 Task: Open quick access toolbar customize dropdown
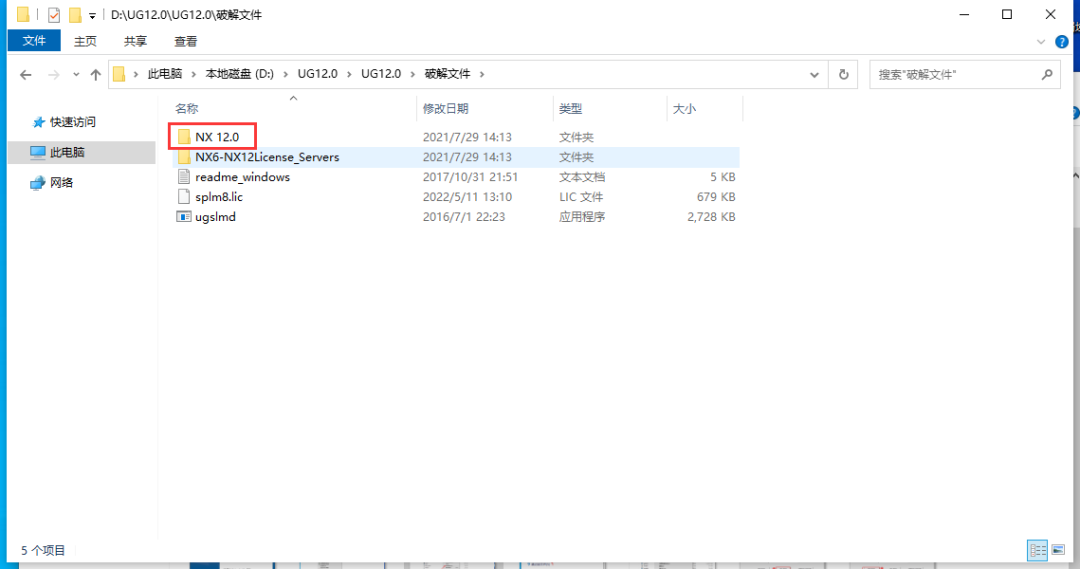pos(93,16)
